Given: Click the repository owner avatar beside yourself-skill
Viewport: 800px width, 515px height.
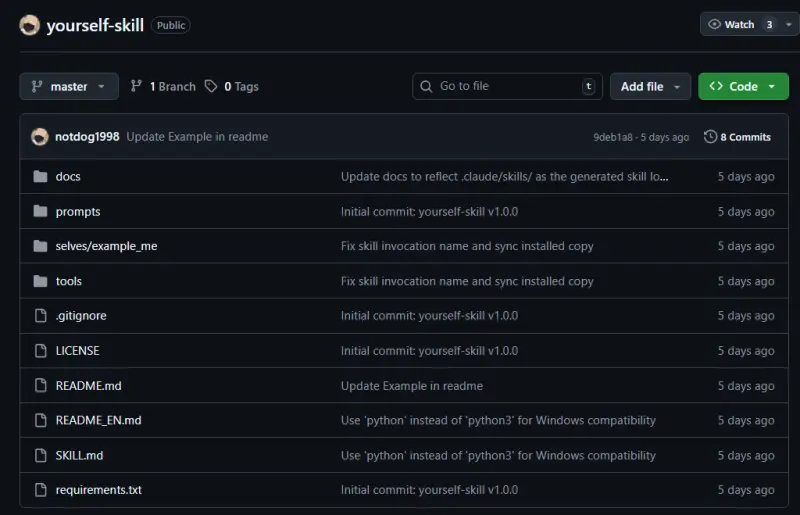Looking at the screenshot, I should pos(29,26).
